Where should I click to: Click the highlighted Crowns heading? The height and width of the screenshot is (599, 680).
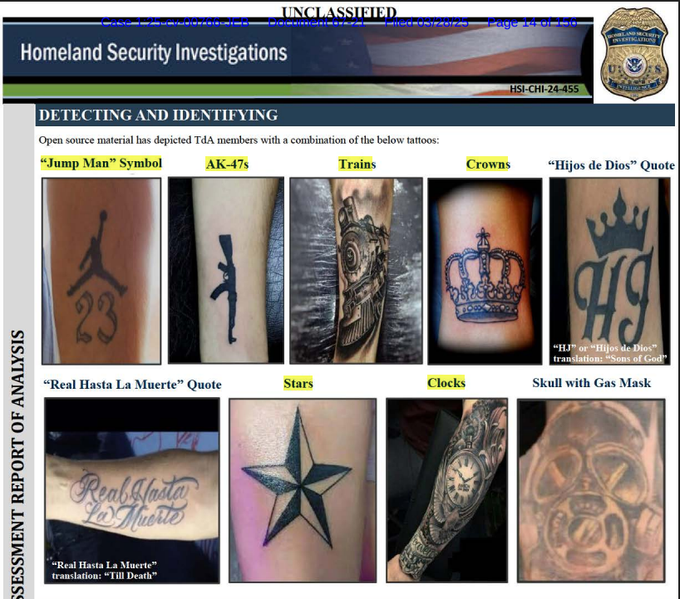click(x=488, y=164)
